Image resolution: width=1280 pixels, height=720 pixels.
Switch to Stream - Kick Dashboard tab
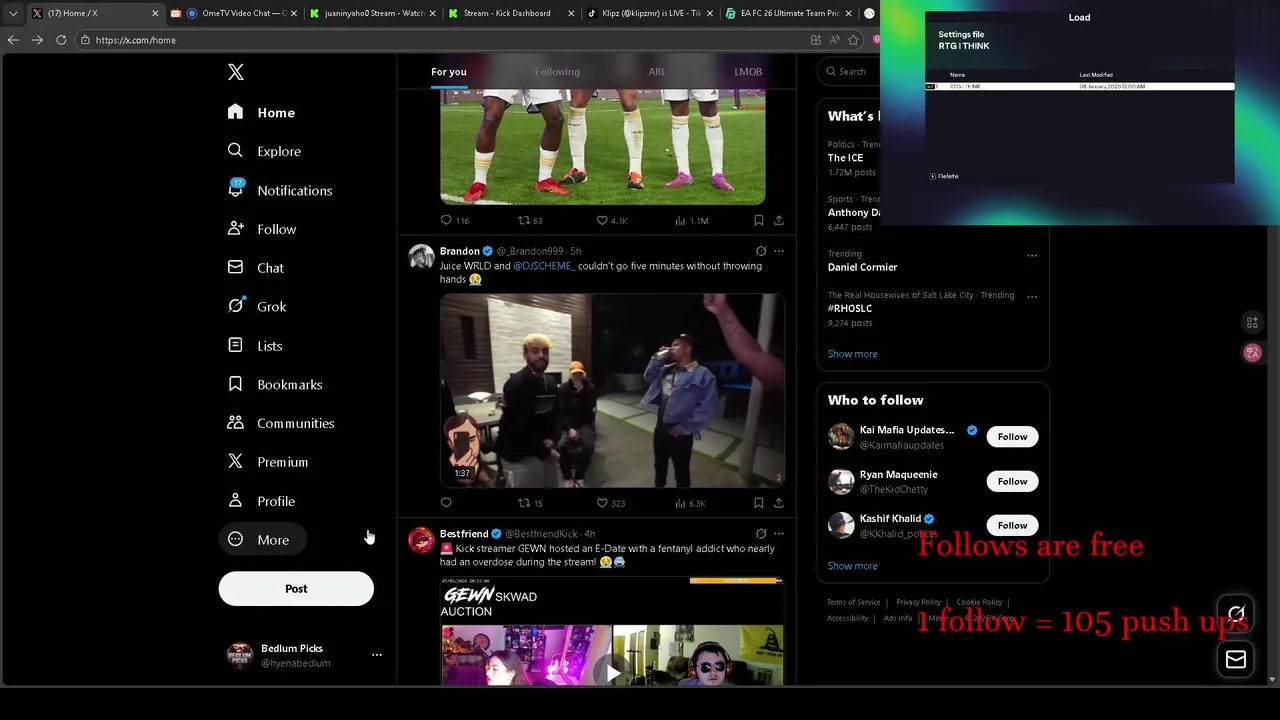click(511, 13)
